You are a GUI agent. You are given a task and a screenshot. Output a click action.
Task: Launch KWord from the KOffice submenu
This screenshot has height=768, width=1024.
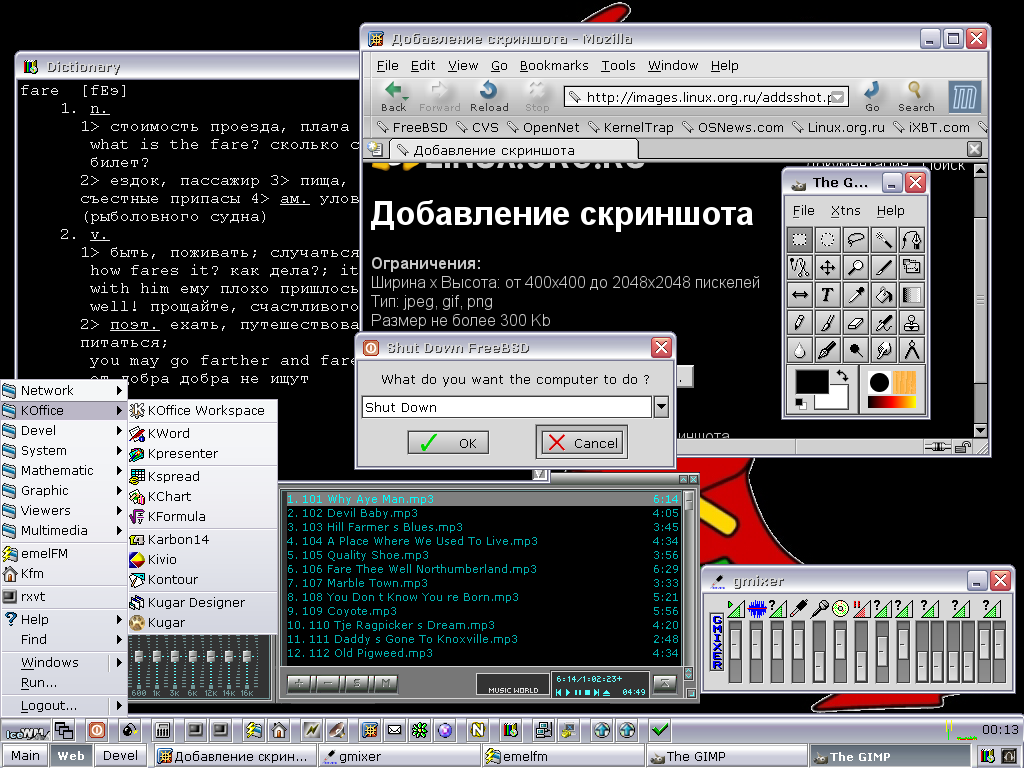pyautogui.click(x=168, y=433)
